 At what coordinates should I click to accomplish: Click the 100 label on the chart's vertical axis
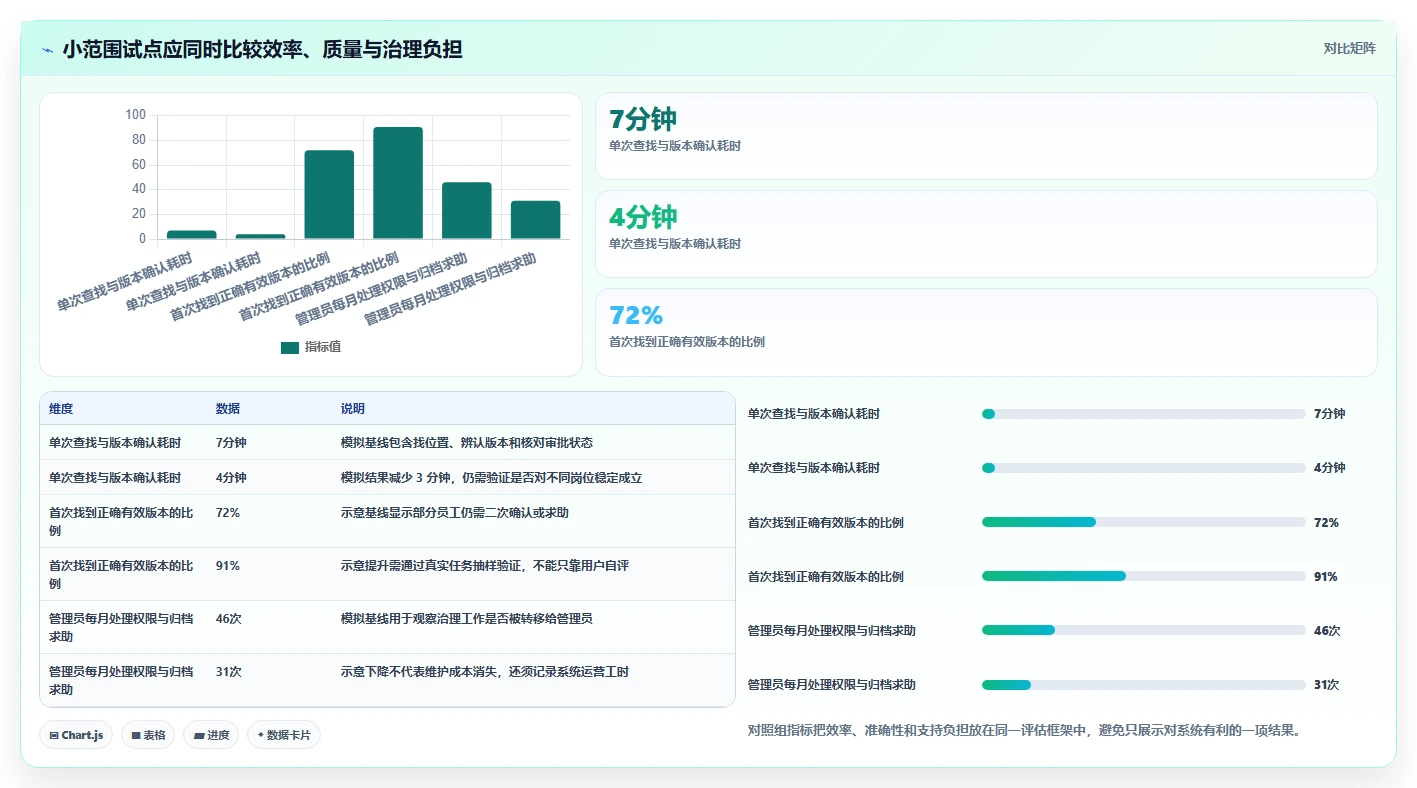[135, 115]
